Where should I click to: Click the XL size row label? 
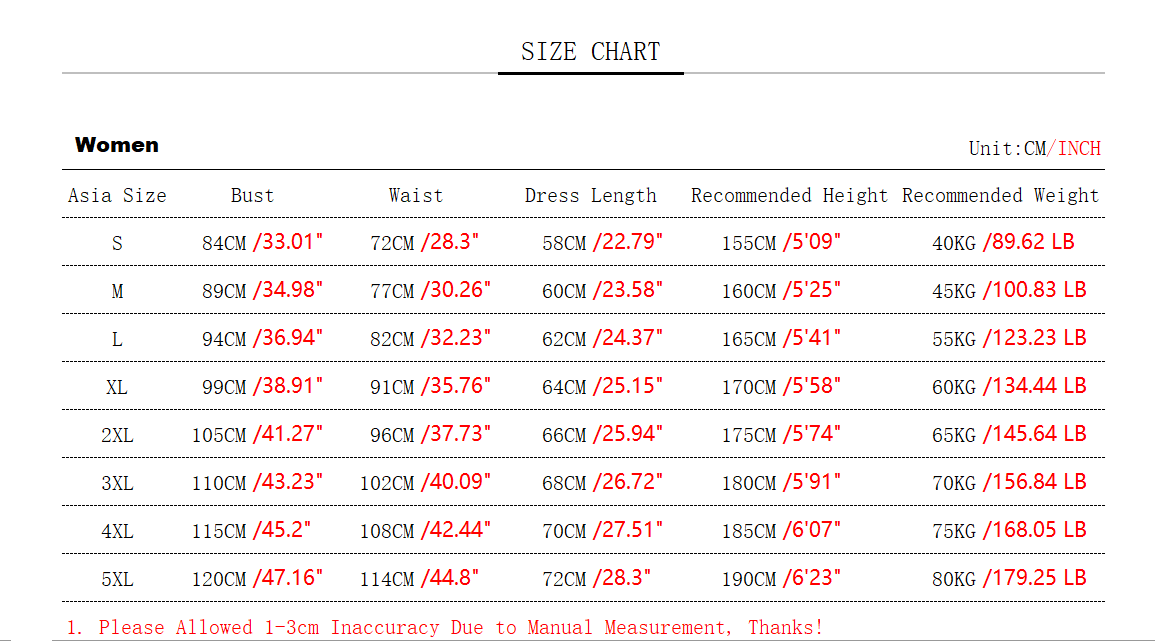pos(117,387)
